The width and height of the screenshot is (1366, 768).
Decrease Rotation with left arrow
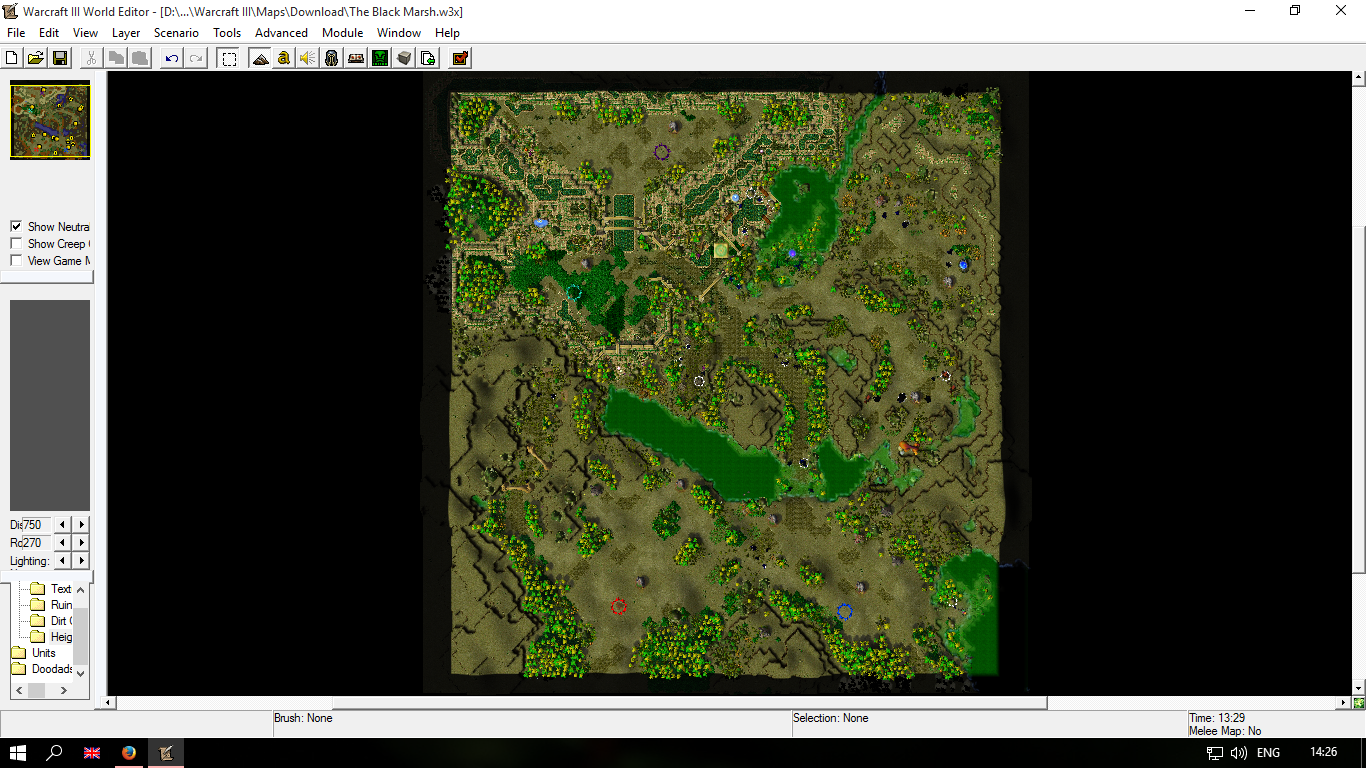pyautogui.click(x=63, y=542)
